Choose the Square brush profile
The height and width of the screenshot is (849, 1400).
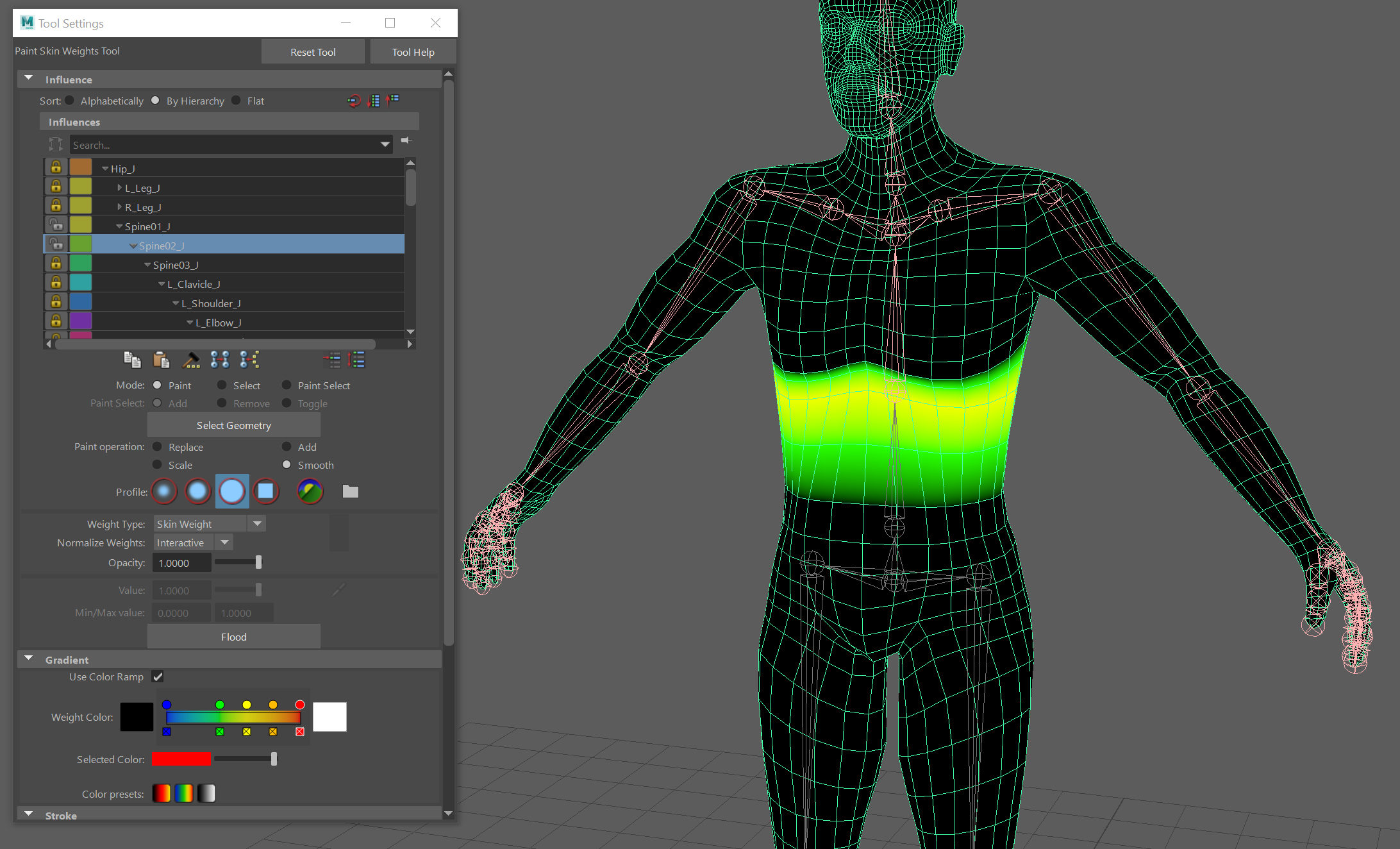(x=265, y=492)
